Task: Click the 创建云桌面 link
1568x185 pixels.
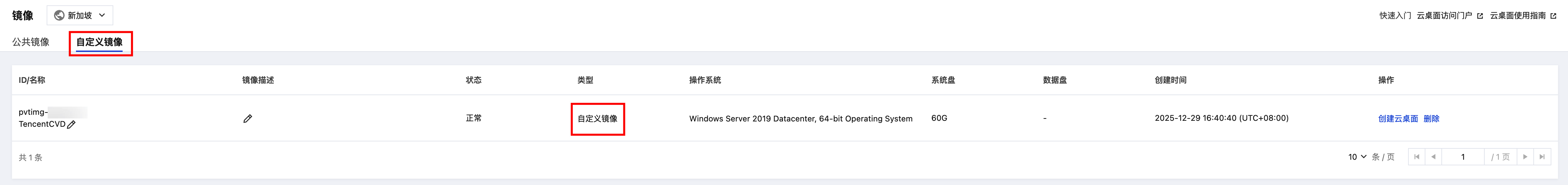Action: [x=1397, y=119]
